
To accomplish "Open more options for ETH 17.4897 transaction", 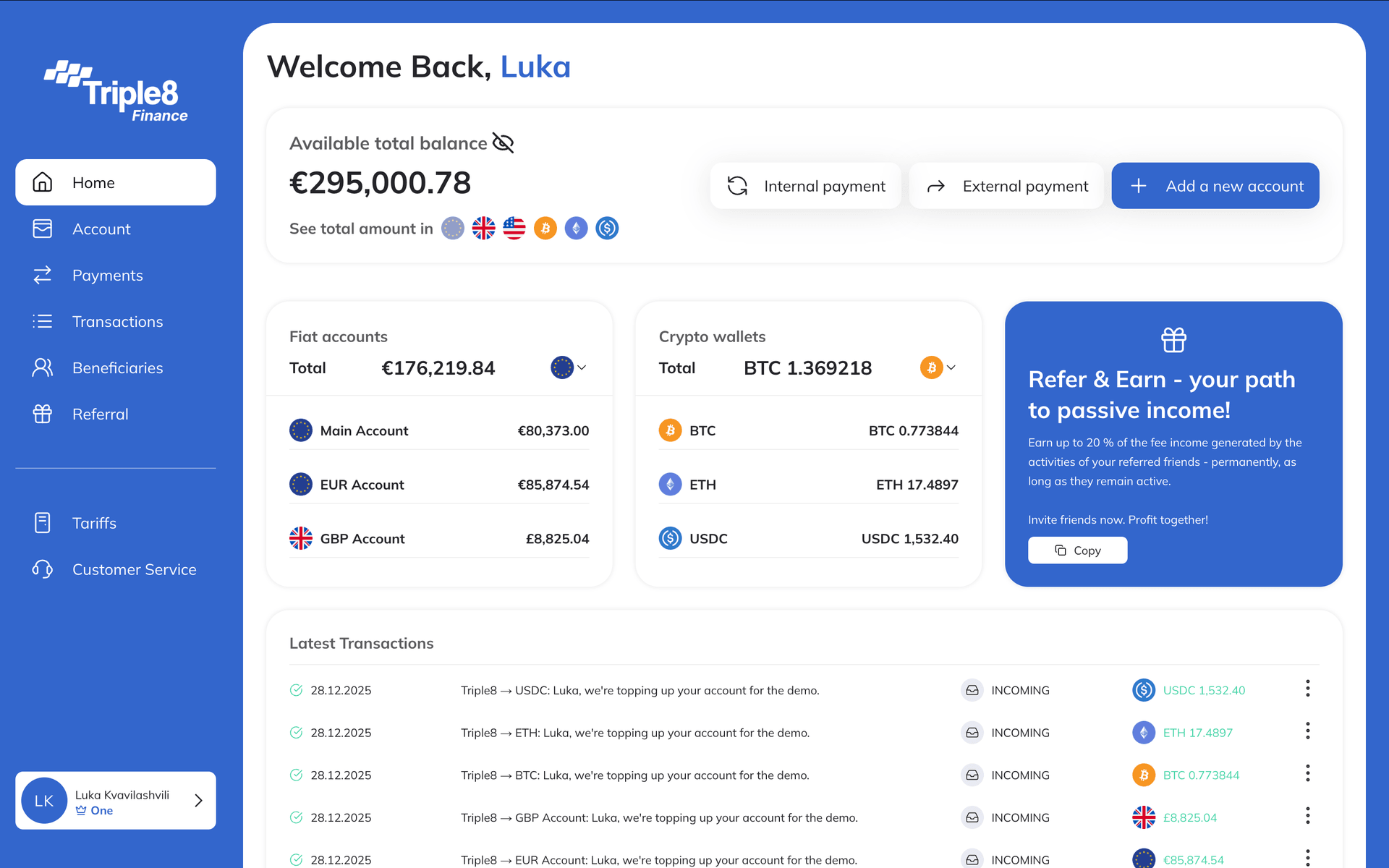I will pos(1308,731).
